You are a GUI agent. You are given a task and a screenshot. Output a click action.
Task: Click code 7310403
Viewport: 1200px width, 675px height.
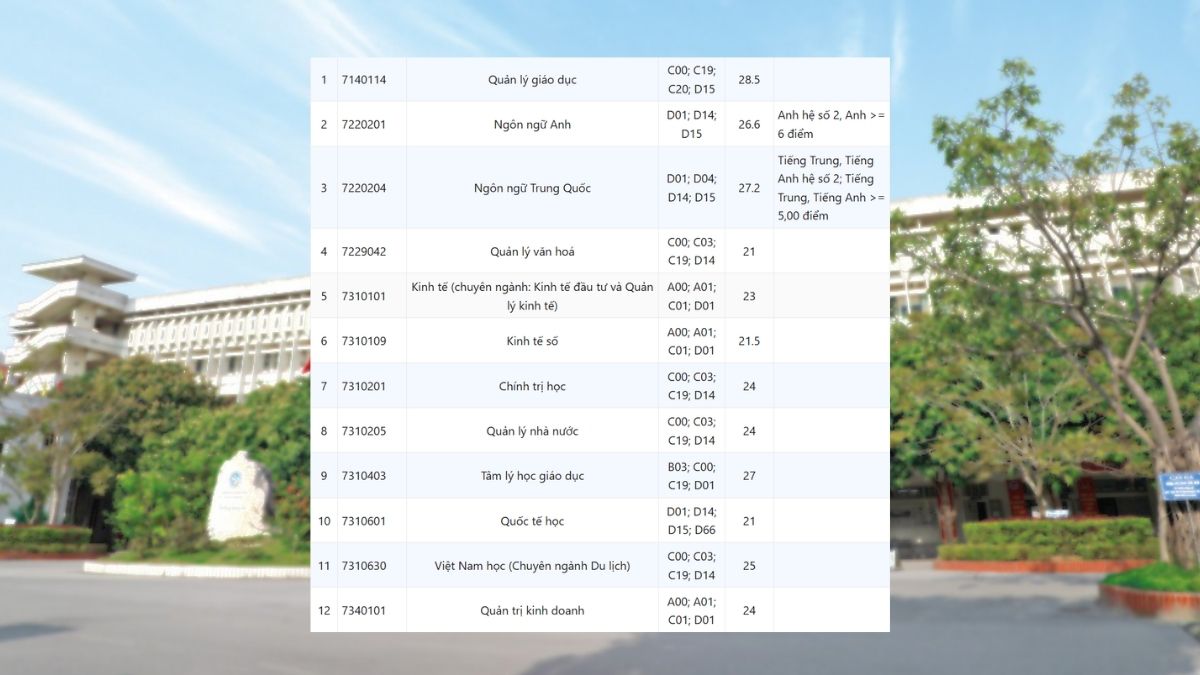(x=363, y=476)
